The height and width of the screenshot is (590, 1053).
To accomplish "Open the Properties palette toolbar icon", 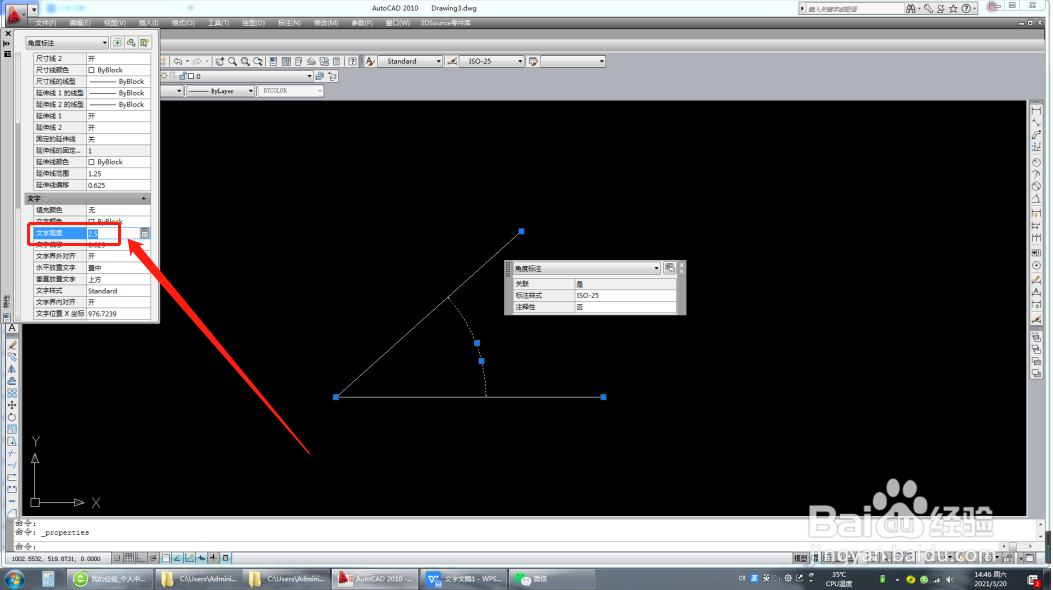I will (273, 61).
